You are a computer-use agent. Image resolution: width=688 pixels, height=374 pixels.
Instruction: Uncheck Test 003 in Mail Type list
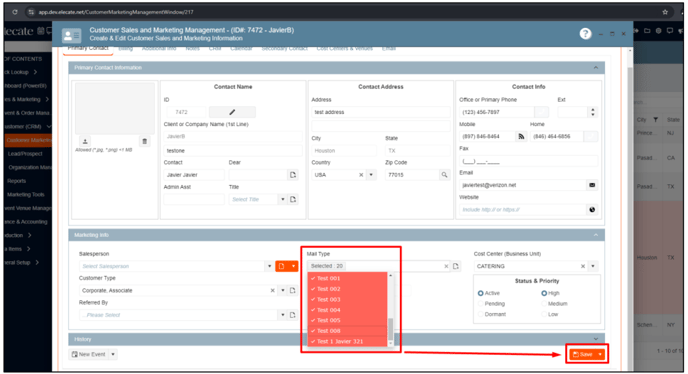point(347,299)
